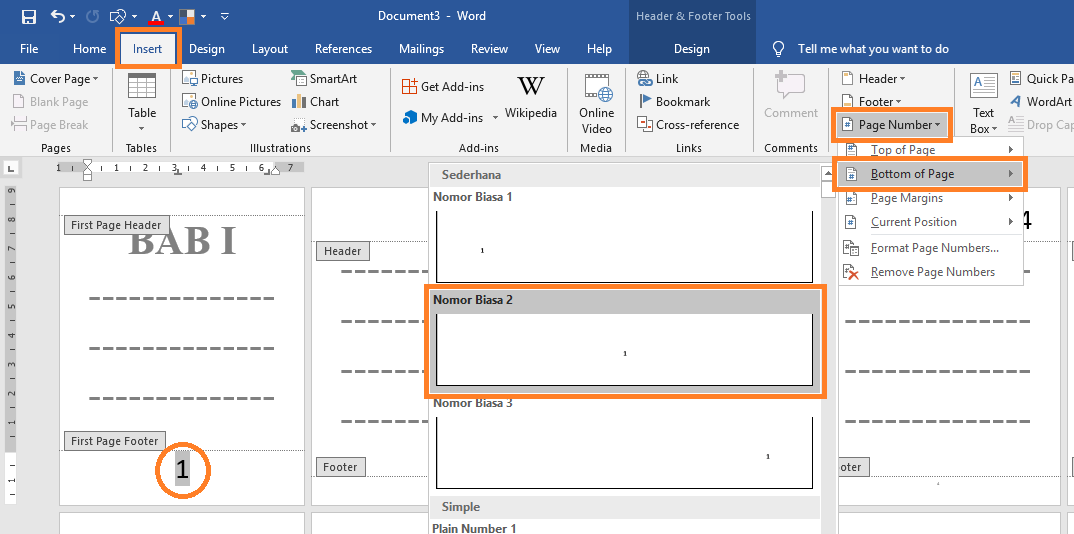Viewport: 1074px width, 534px height.
Task: Apply font color with the red A icon
Action: (x=156, y=16)
